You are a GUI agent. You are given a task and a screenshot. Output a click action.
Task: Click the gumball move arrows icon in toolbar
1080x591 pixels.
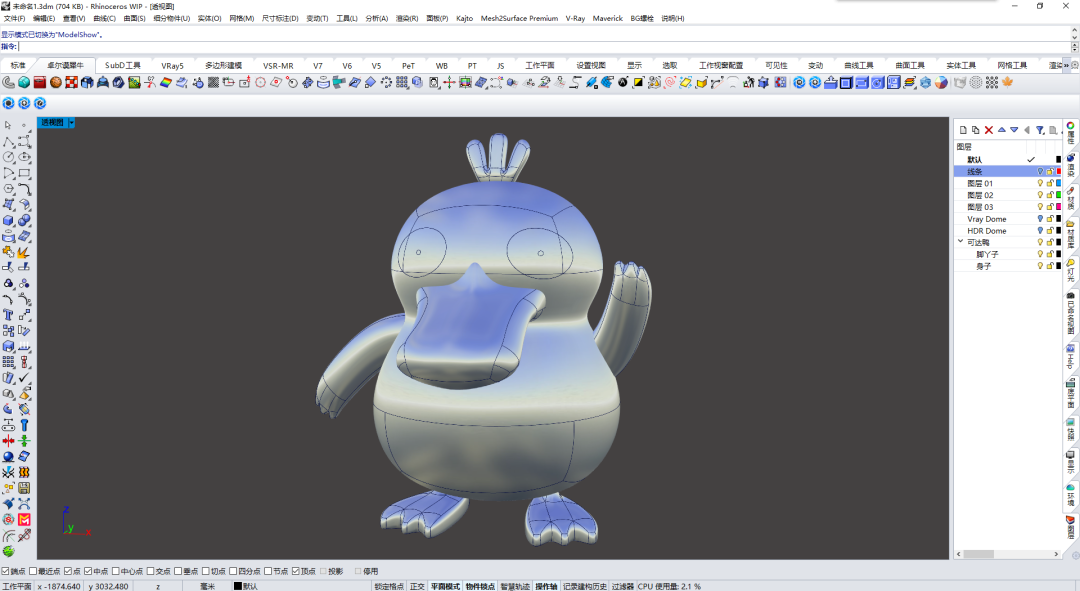450,83
